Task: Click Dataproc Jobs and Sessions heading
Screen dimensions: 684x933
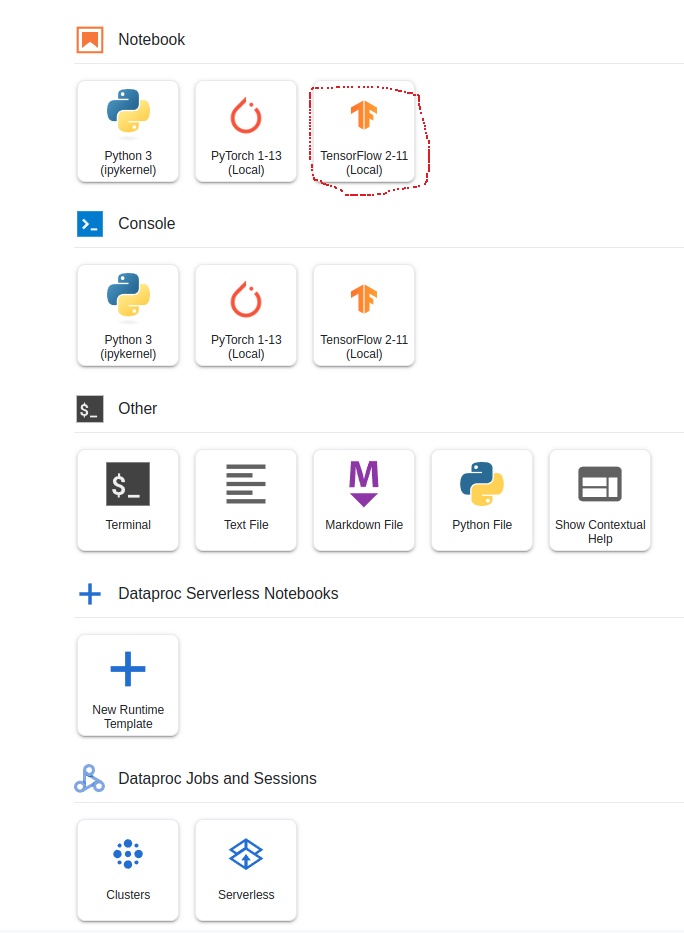Action: coord(217,778)
